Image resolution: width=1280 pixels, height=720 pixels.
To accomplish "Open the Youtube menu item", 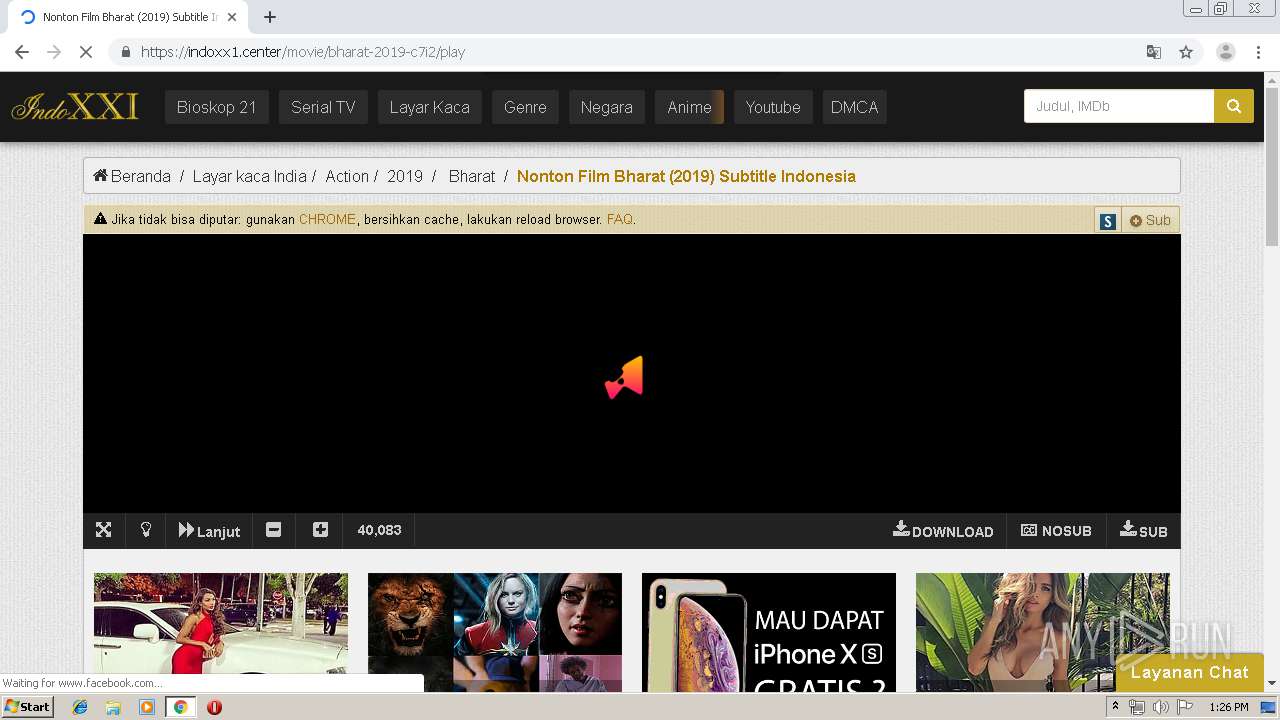I will pyautogui.click(x=773, y=107).
